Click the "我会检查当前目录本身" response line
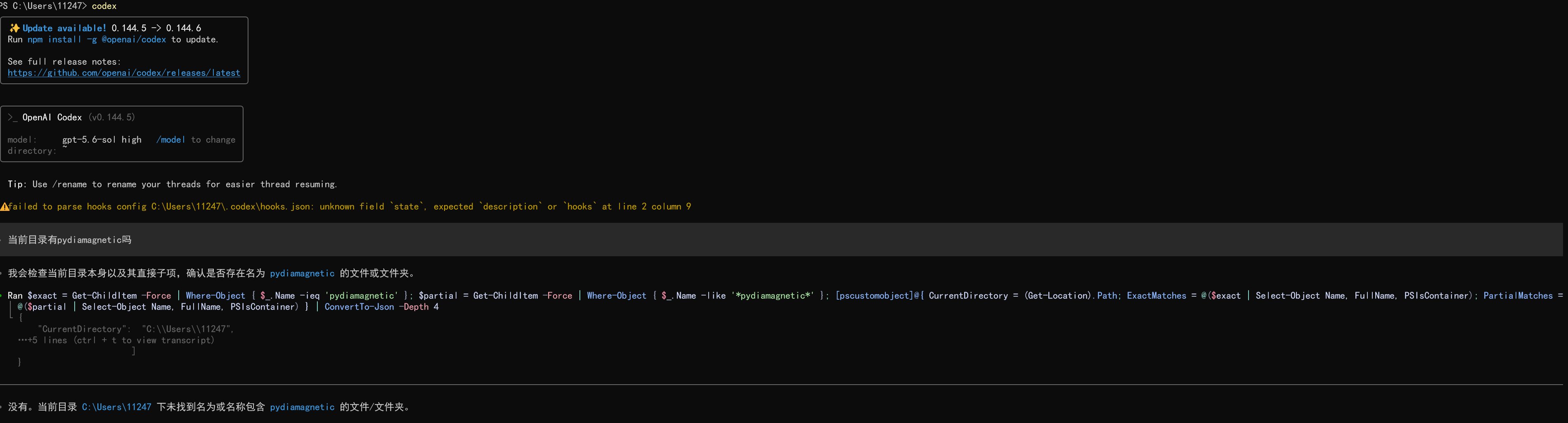 [212, 273]
